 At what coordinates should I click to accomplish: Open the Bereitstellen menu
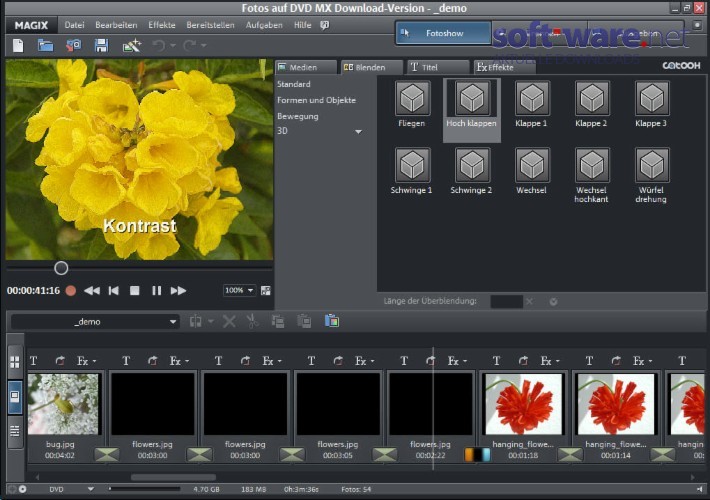211,25
